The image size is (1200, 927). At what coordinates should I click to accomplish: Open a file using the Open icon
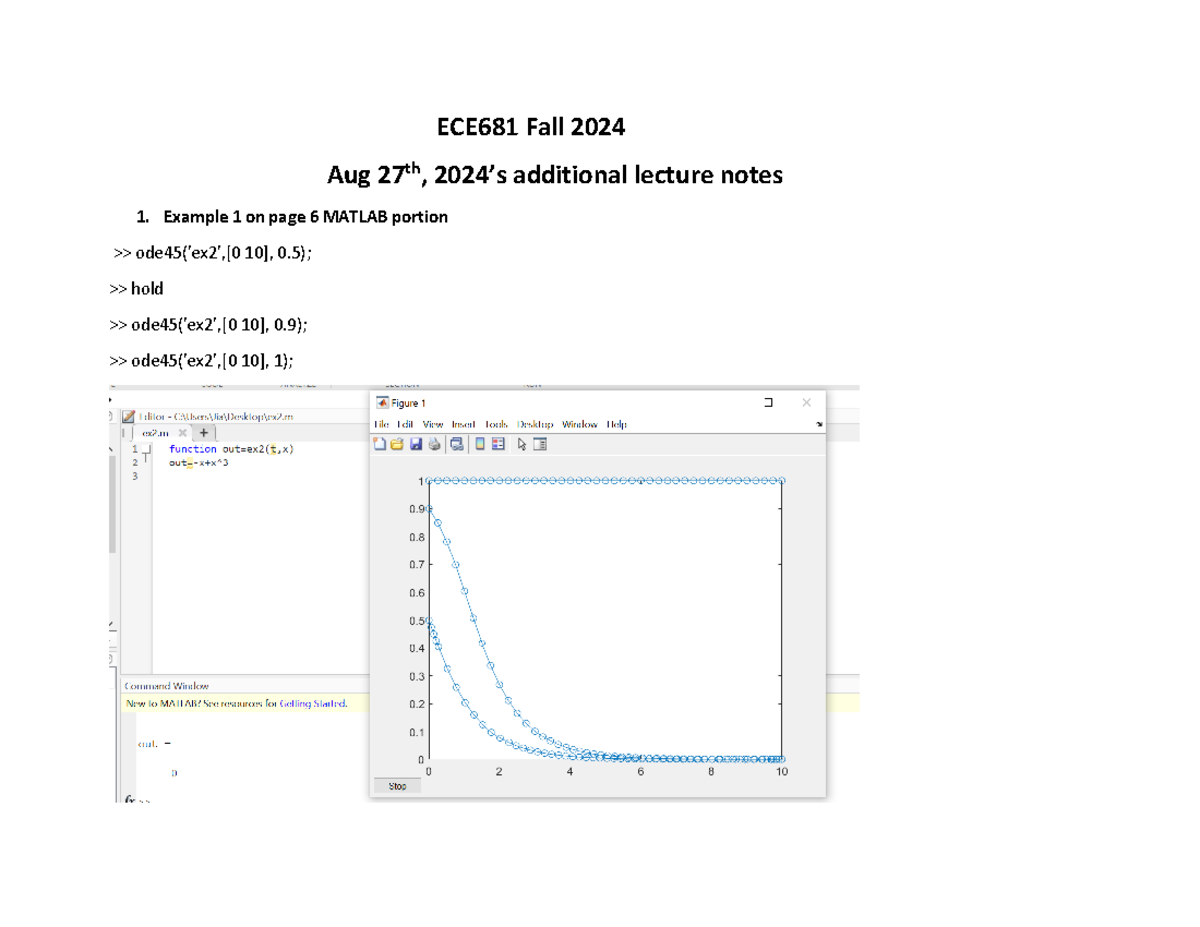click(397, 445)
